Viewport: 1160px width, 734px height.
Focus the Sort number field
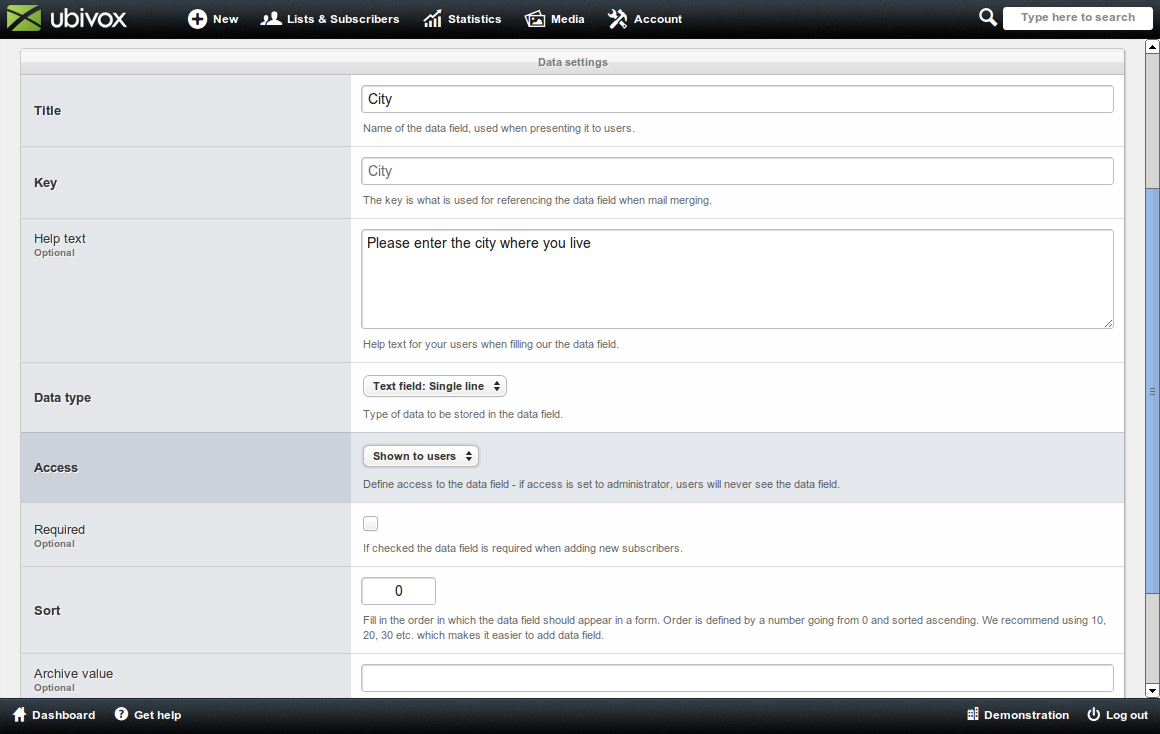399,591
